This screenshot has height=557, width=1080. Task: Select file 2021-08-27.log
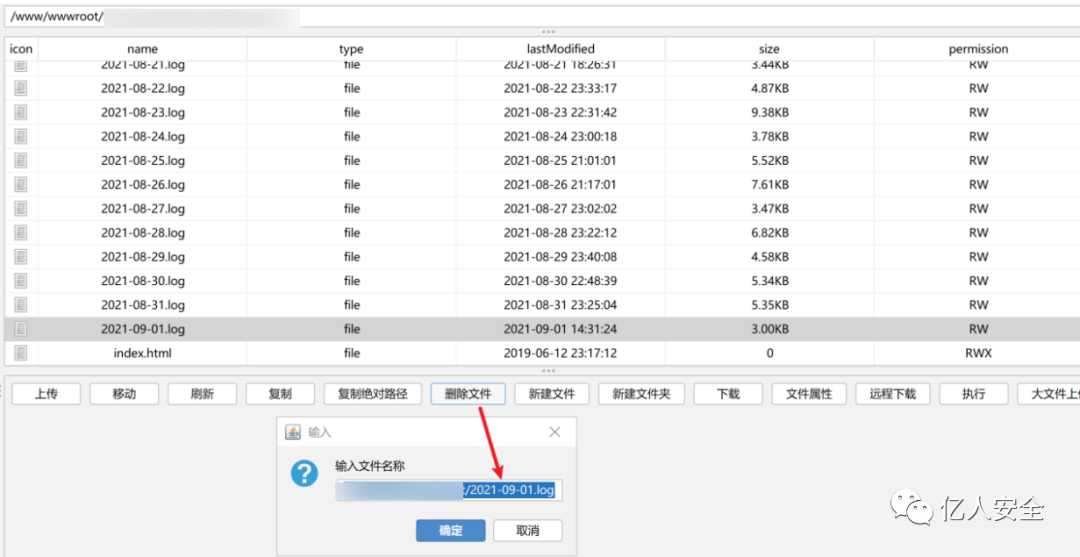click(143, 209)
